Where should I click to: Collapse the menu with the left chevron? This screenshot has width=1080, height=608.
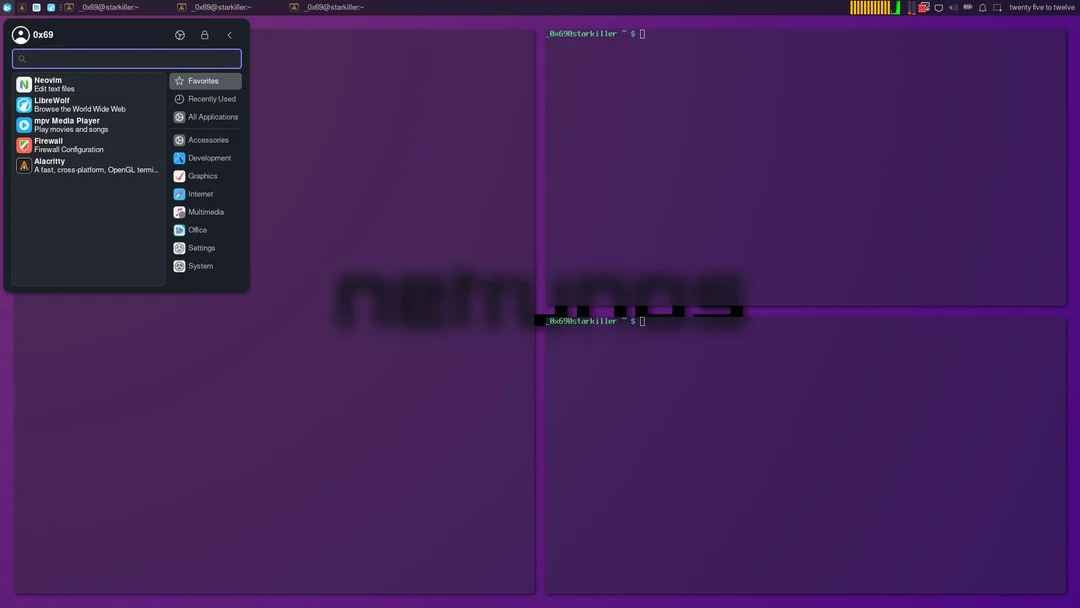tap(229, 34)
